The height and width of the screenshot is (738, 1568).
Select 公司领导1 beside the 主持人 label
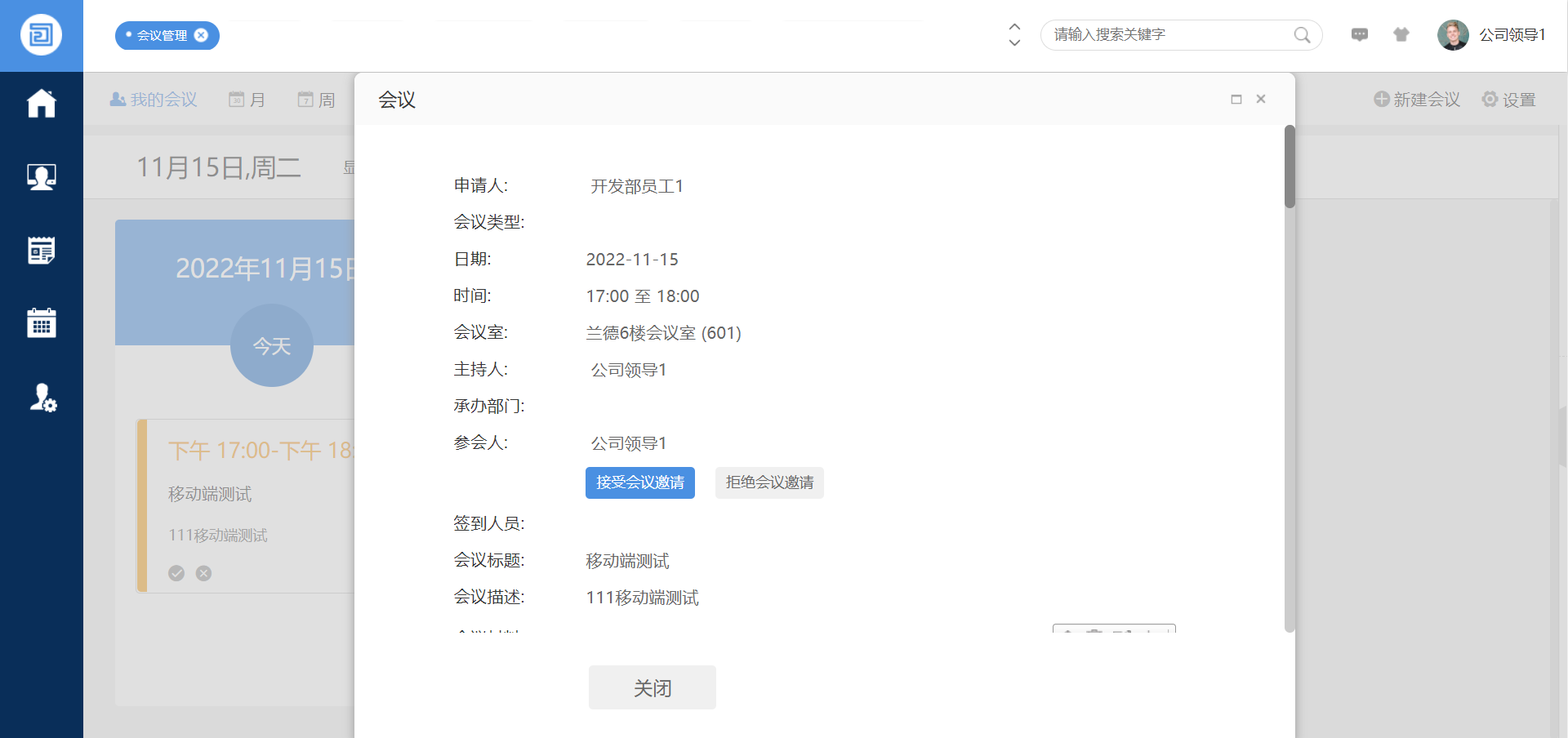pos(629,370)
